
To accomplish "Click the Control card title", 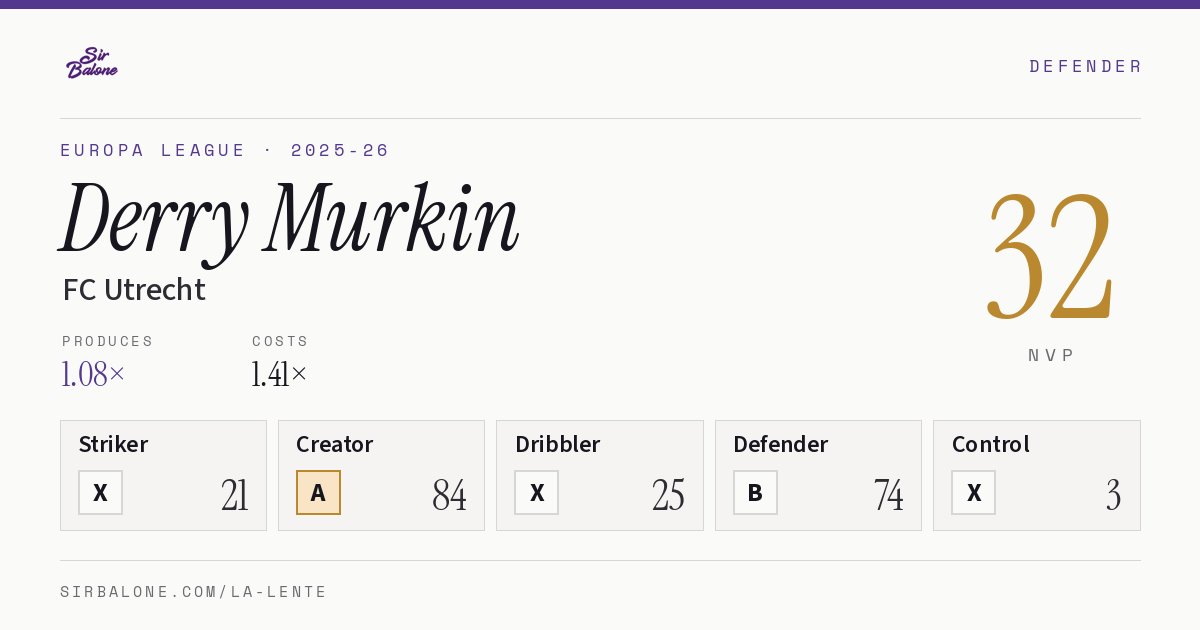I will [991, 444].
